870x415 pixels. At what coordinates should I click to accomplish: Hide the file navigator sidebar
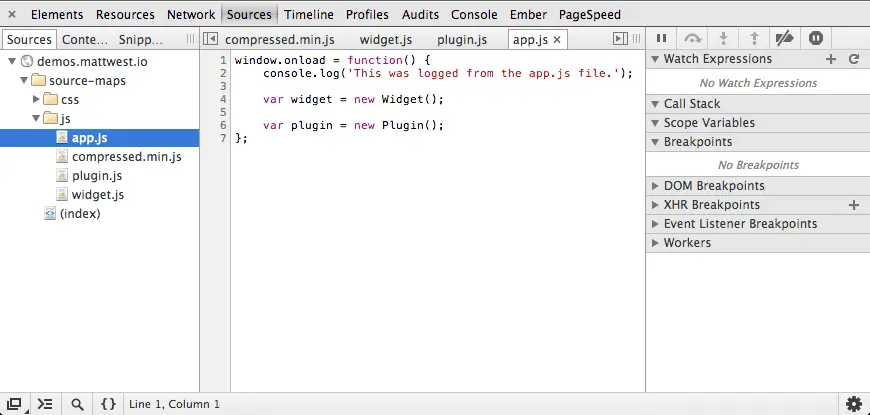210,38
